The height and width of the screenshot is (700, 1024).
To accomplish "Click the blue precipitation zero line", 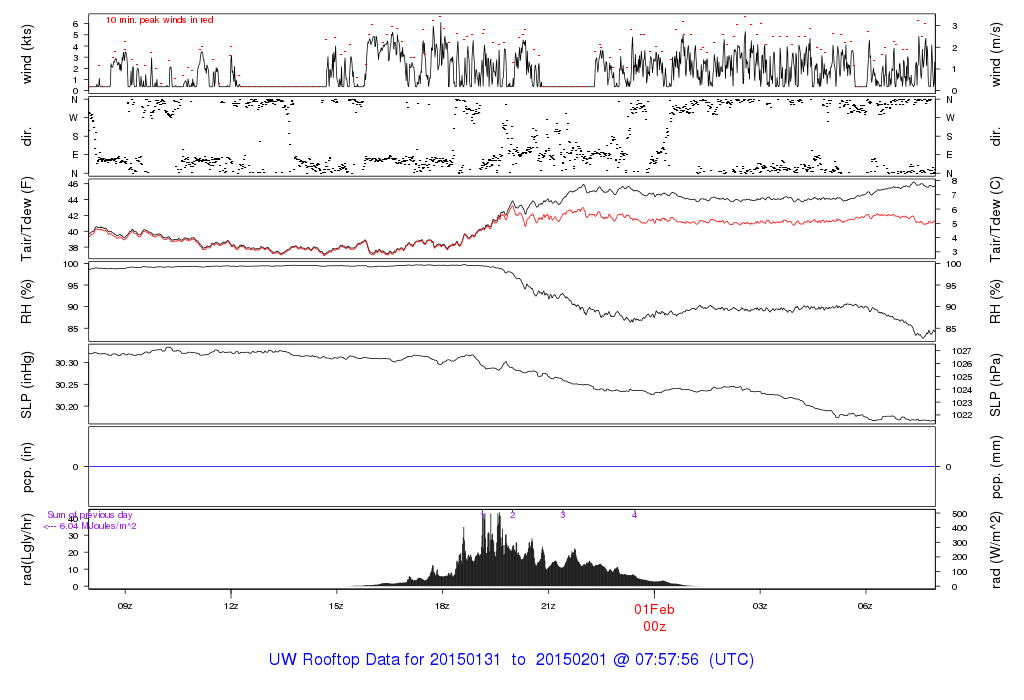I will [x=512, y=467].
